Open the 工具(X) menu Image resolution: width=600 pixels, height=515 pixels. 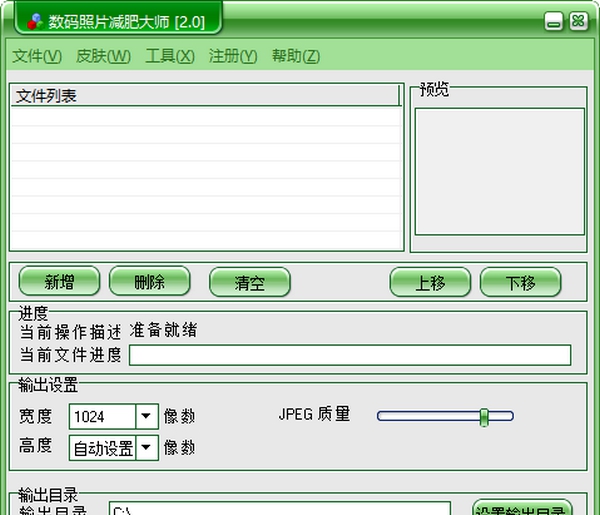[170, 56]
